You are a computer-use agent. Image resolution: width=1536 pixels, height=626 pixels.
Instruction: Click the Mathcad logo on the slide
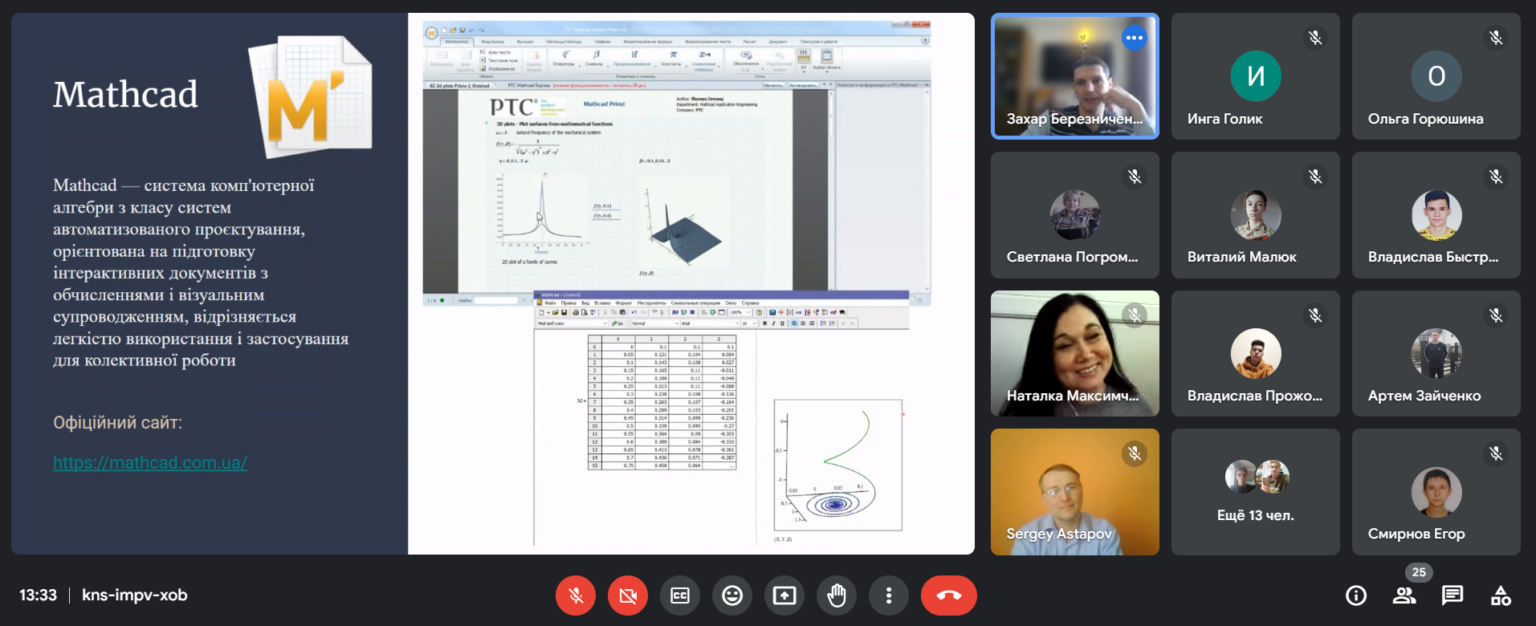point(309,96)
